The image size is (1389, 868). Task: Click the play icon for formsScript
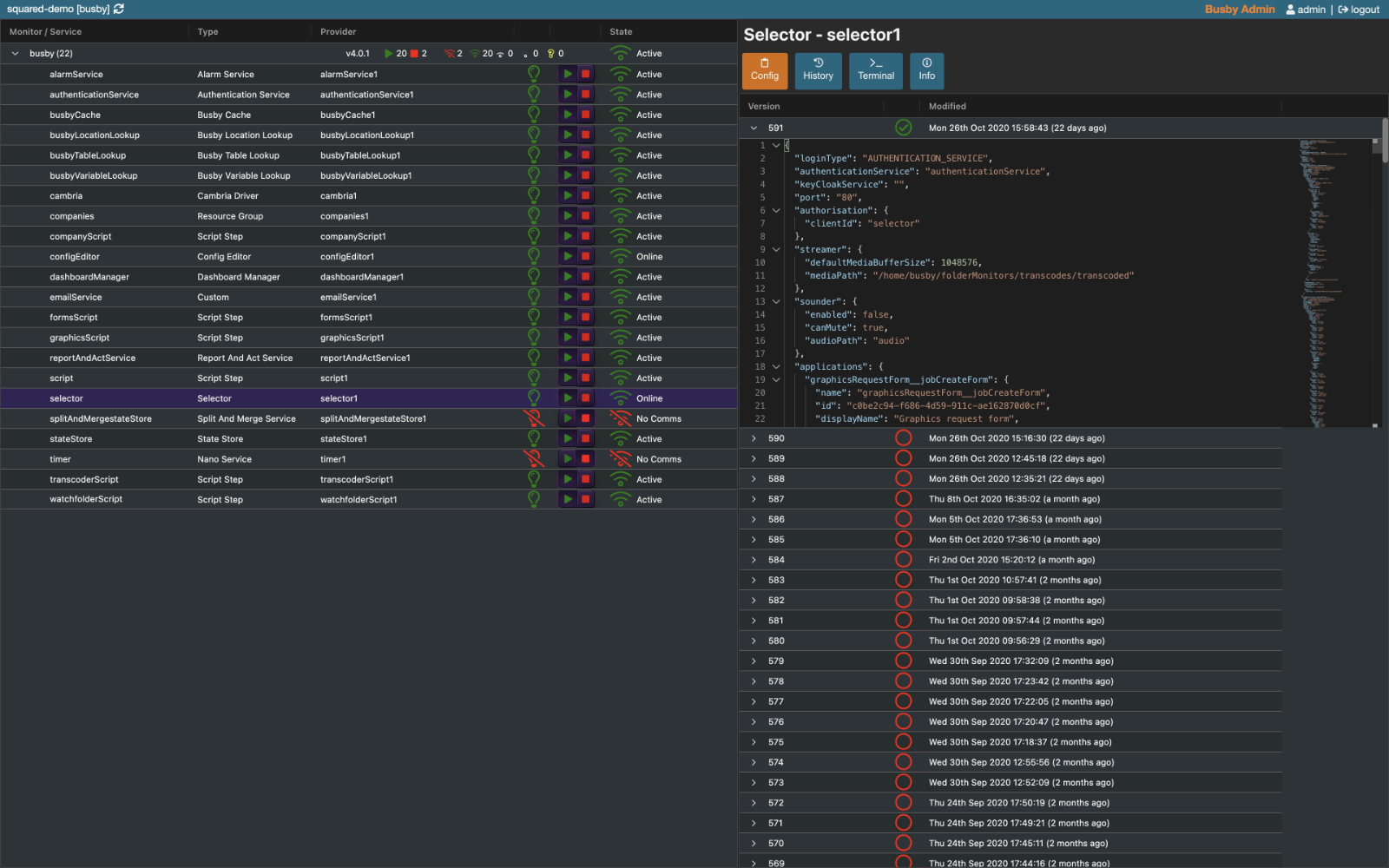tap(568, 317)
